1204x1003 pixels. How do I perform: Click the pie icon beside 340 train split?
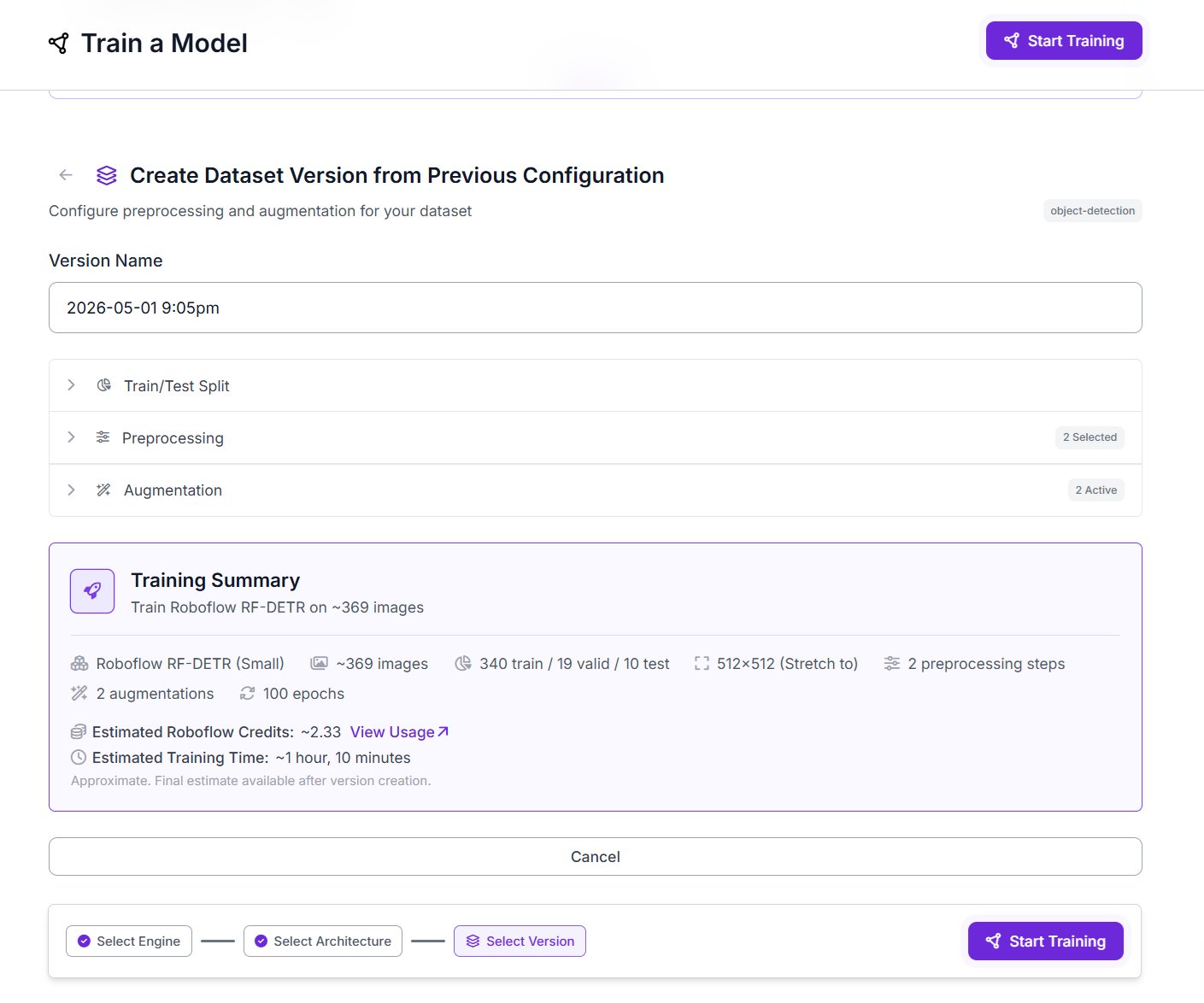click(x=463, y=664)
